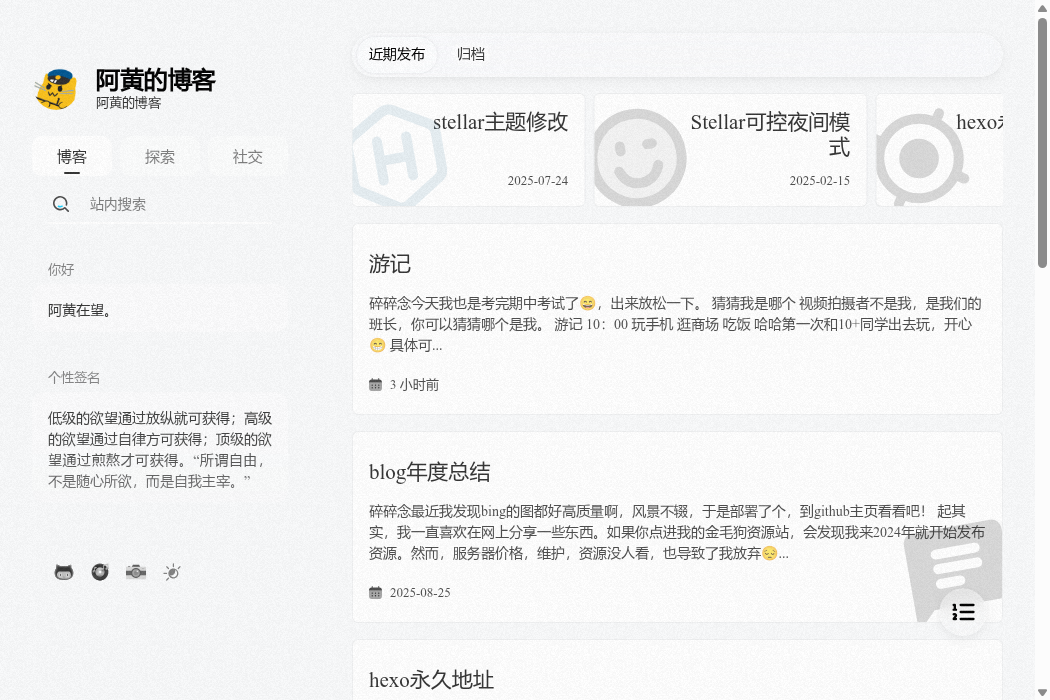The width and height of the screenshot is (1050, 700).
Task: Click the music record disc icon
Action: [x=100, y=572]
